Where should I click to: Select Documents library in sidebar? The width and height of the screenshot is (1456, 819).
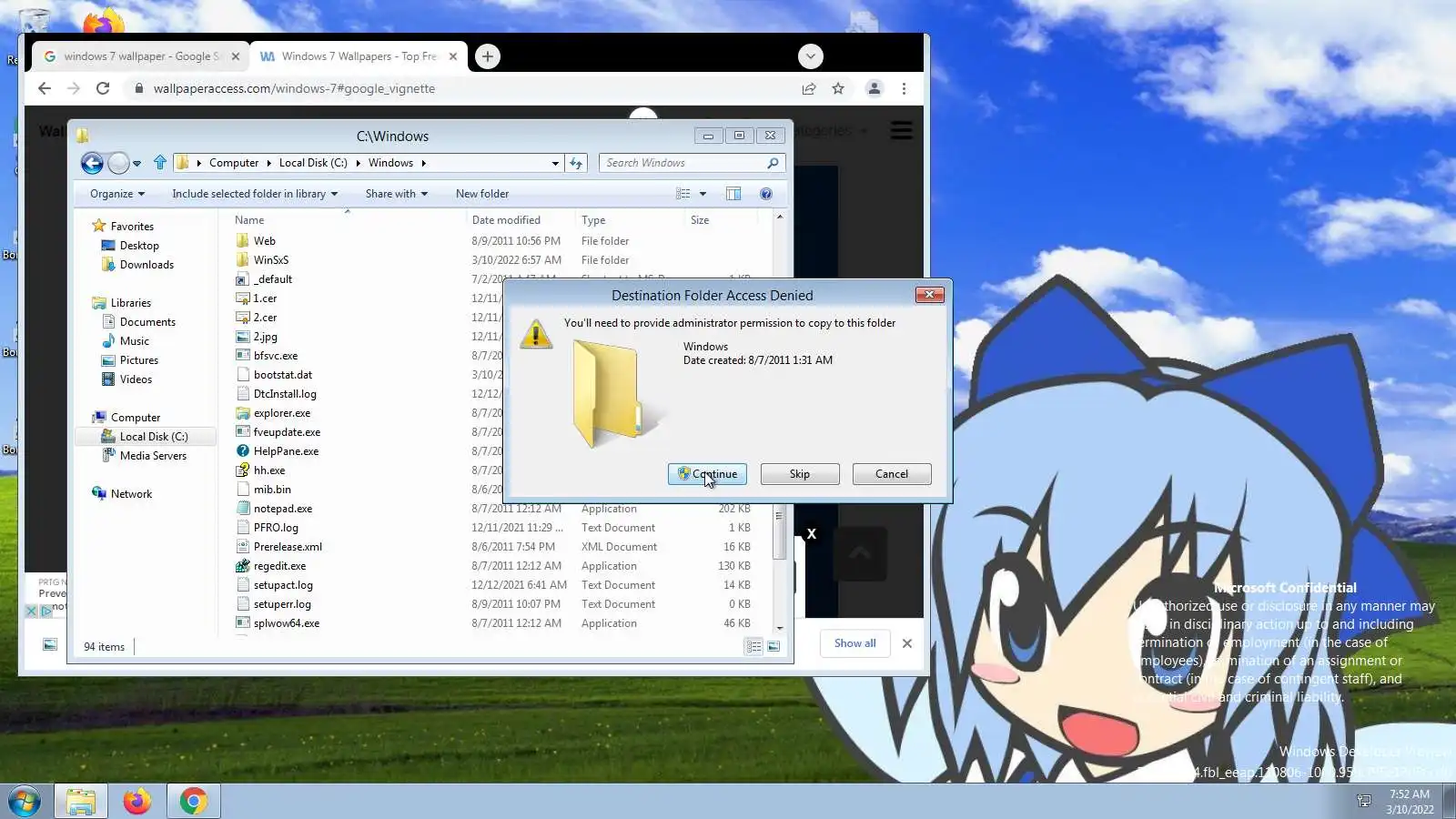pos(147,322)
